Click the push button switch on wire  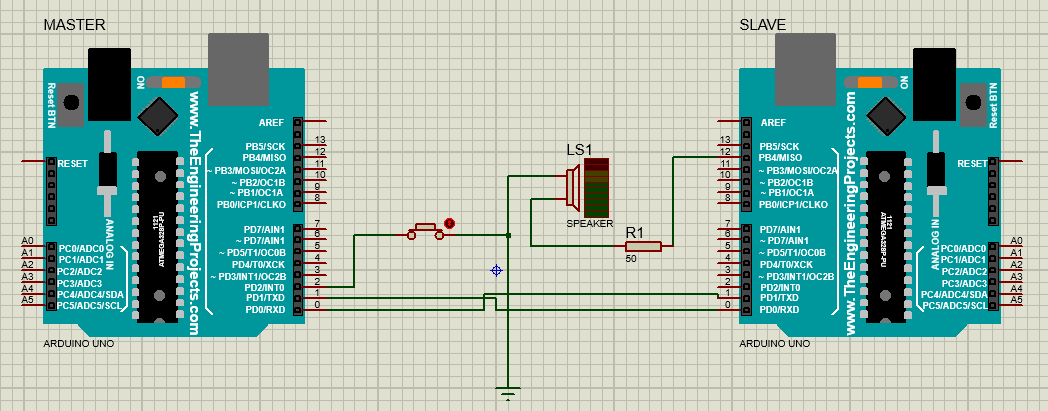[x=425, y=231]
